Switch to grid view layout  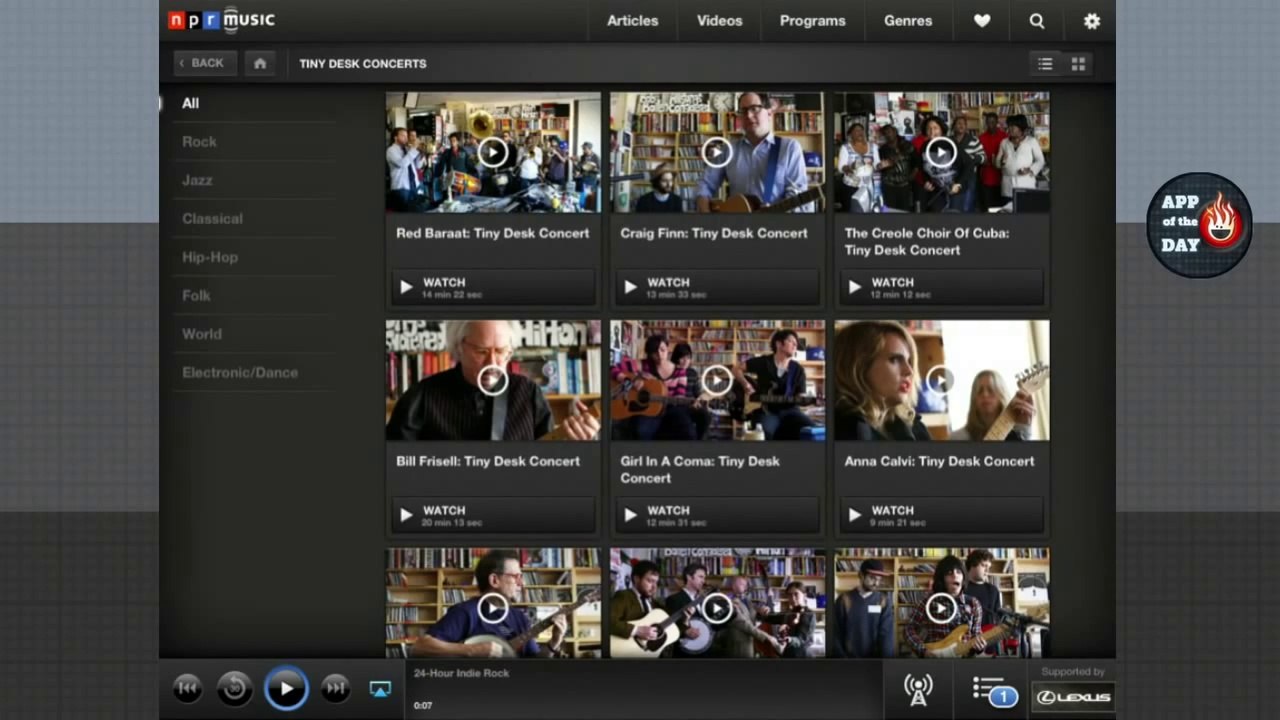[1078, 64]
